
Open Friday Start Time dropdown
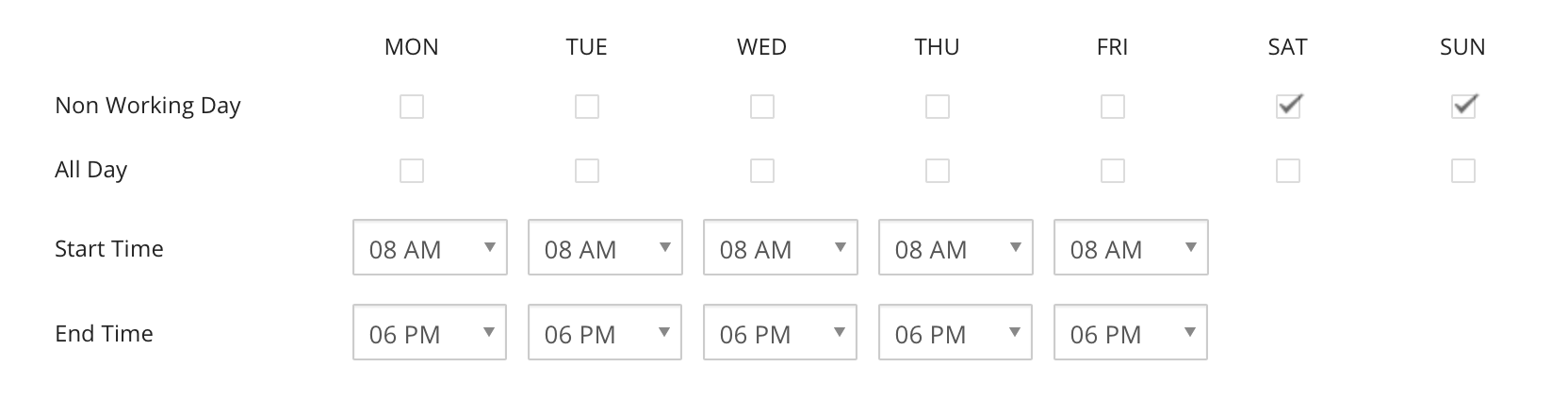pos(1131,248)
